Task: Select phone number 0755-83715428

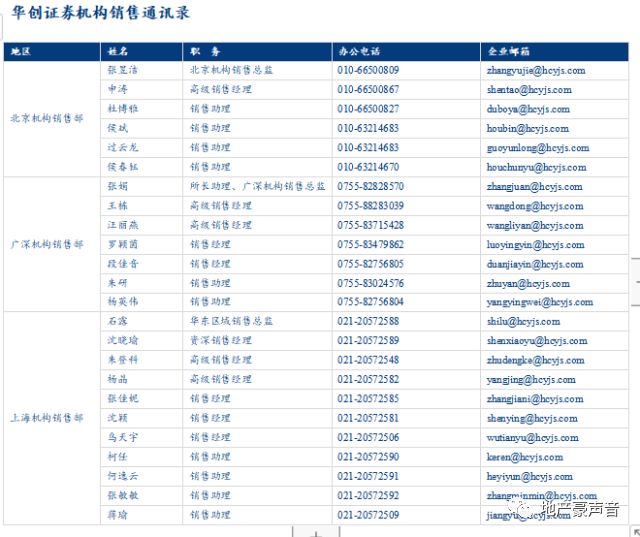Action: click(x=370, y=225)
